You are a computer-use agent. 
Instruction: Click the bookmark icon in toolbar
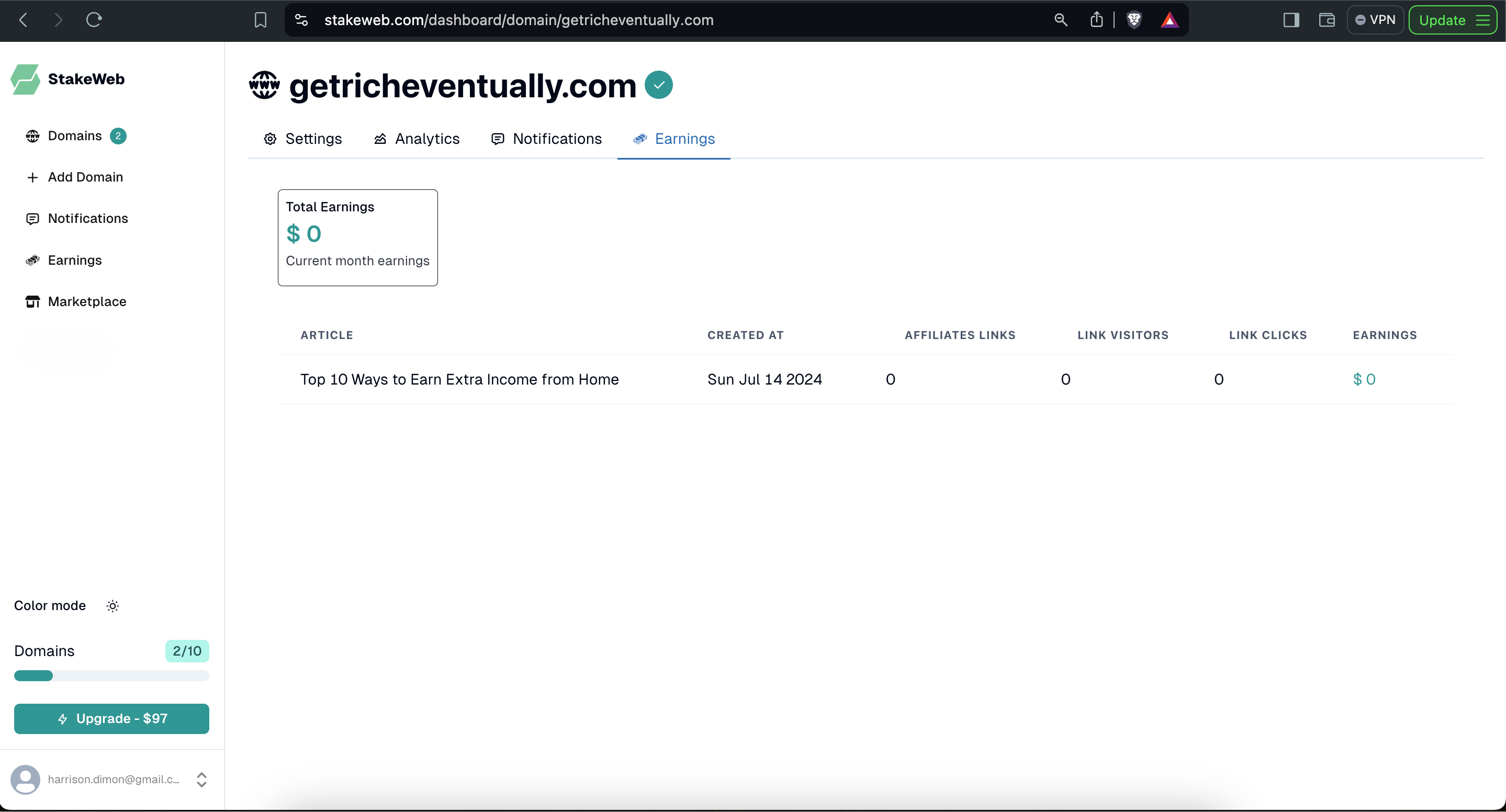(x=260, y=20)
